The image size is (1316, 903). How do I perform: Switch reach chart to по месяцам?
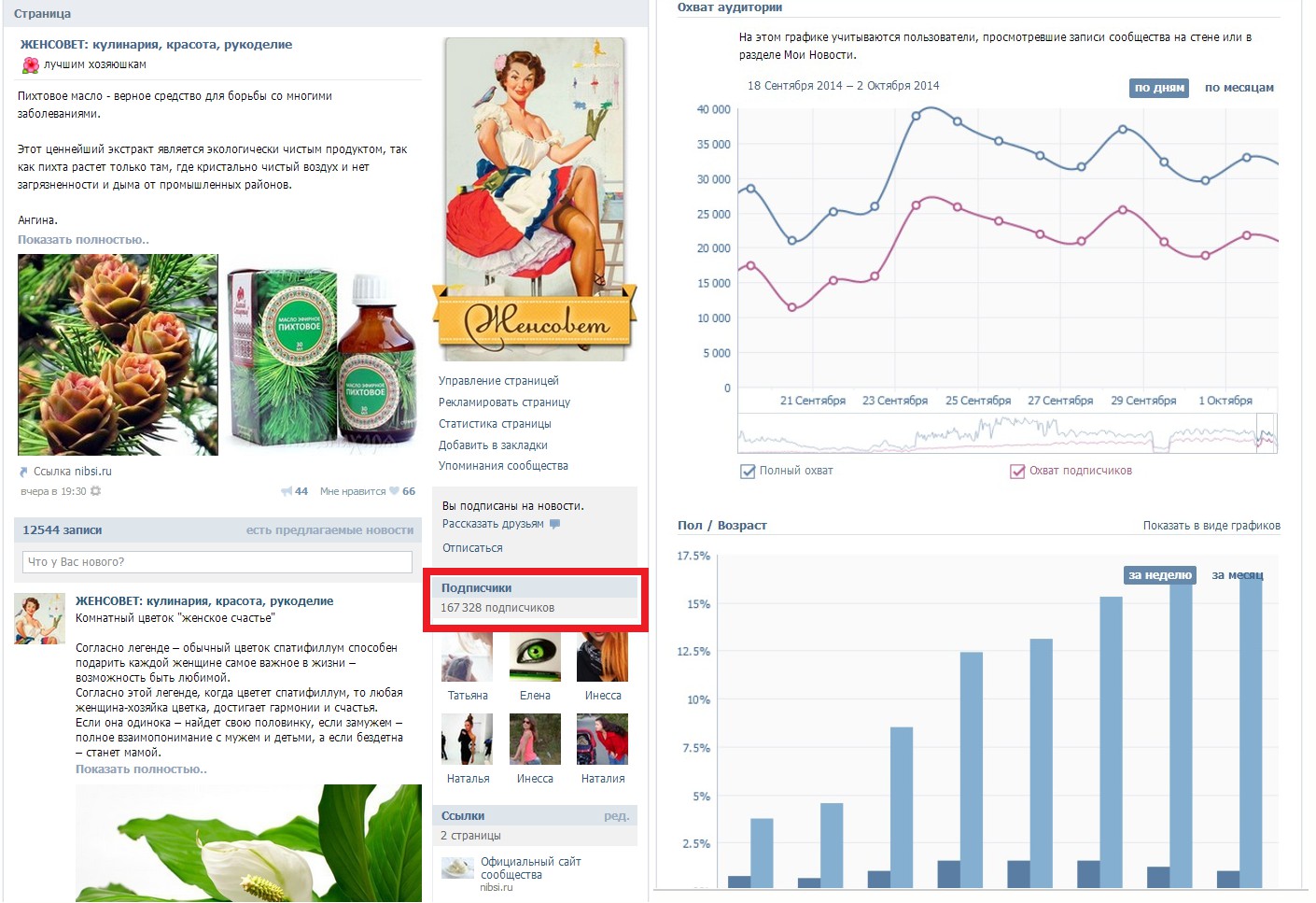[1239, 88]
